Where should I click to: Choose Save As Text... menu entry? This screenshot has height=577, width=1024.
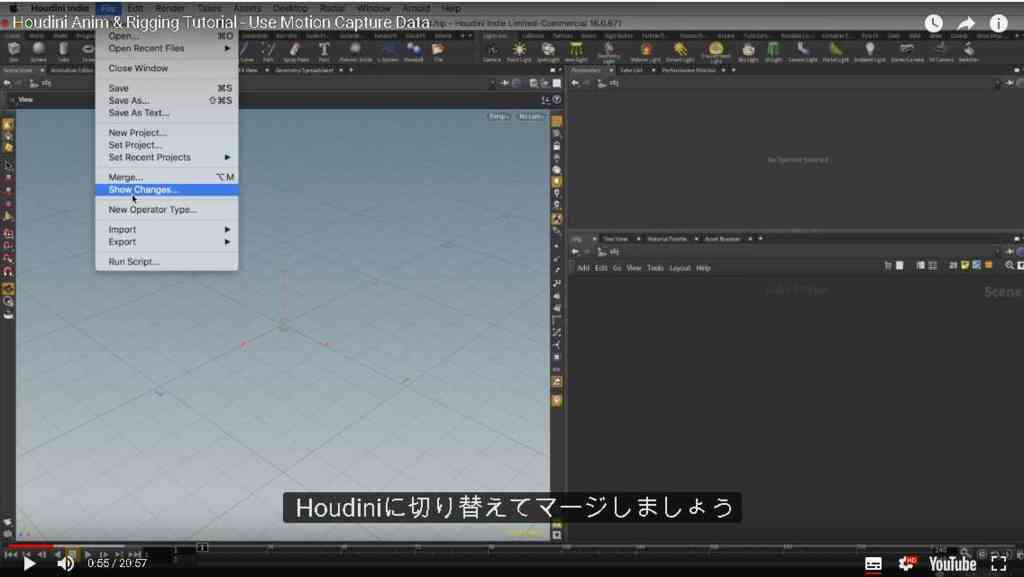(167, 113)
